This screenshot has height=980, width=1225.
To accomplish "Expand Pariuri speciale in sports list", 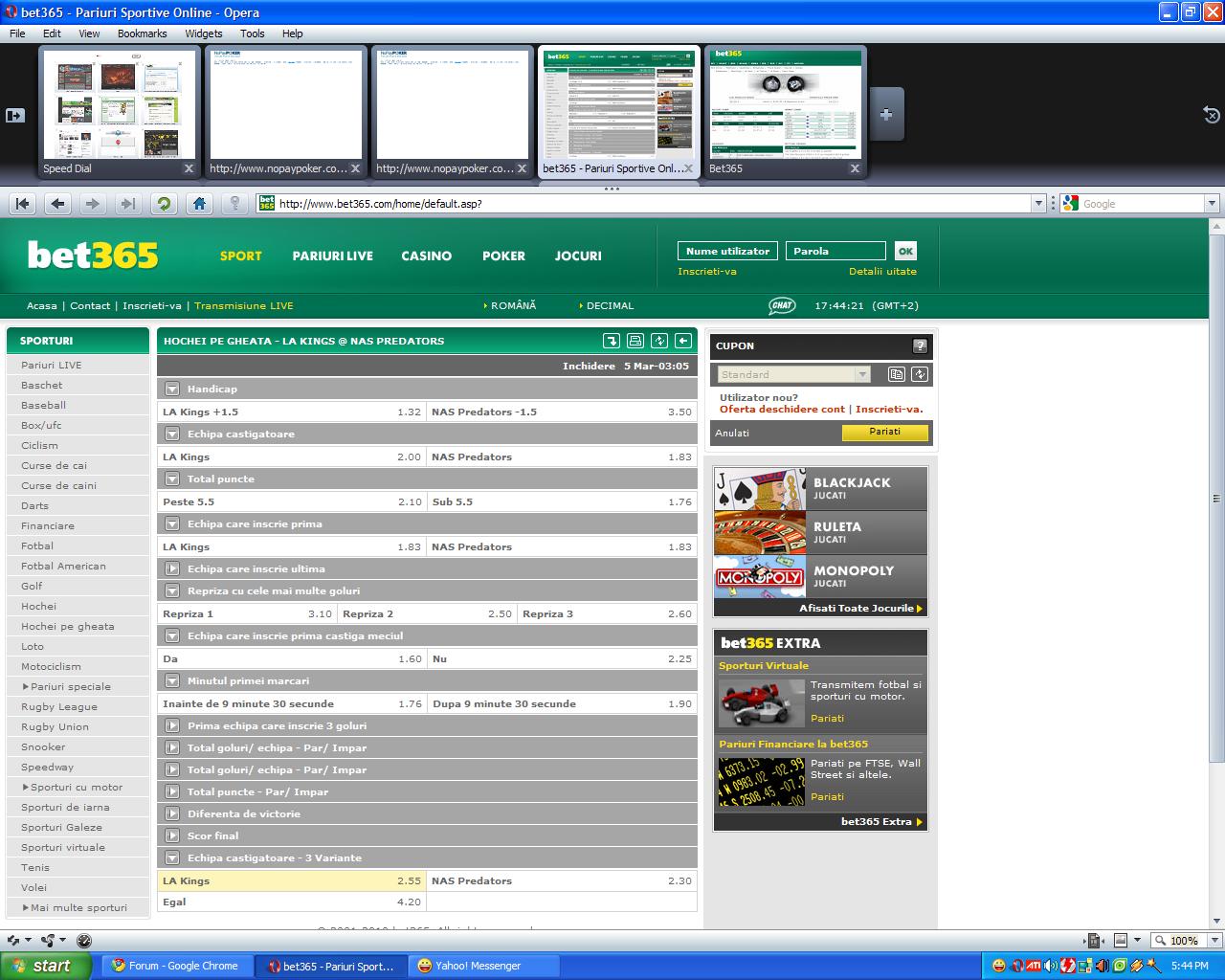I will point(67,686).
